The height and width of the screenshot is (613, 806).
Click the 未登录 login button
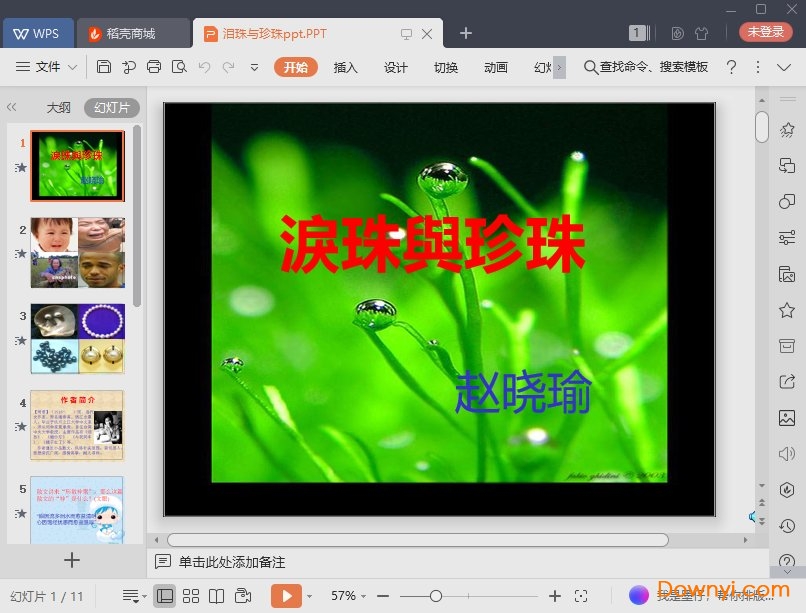(765, 31)
